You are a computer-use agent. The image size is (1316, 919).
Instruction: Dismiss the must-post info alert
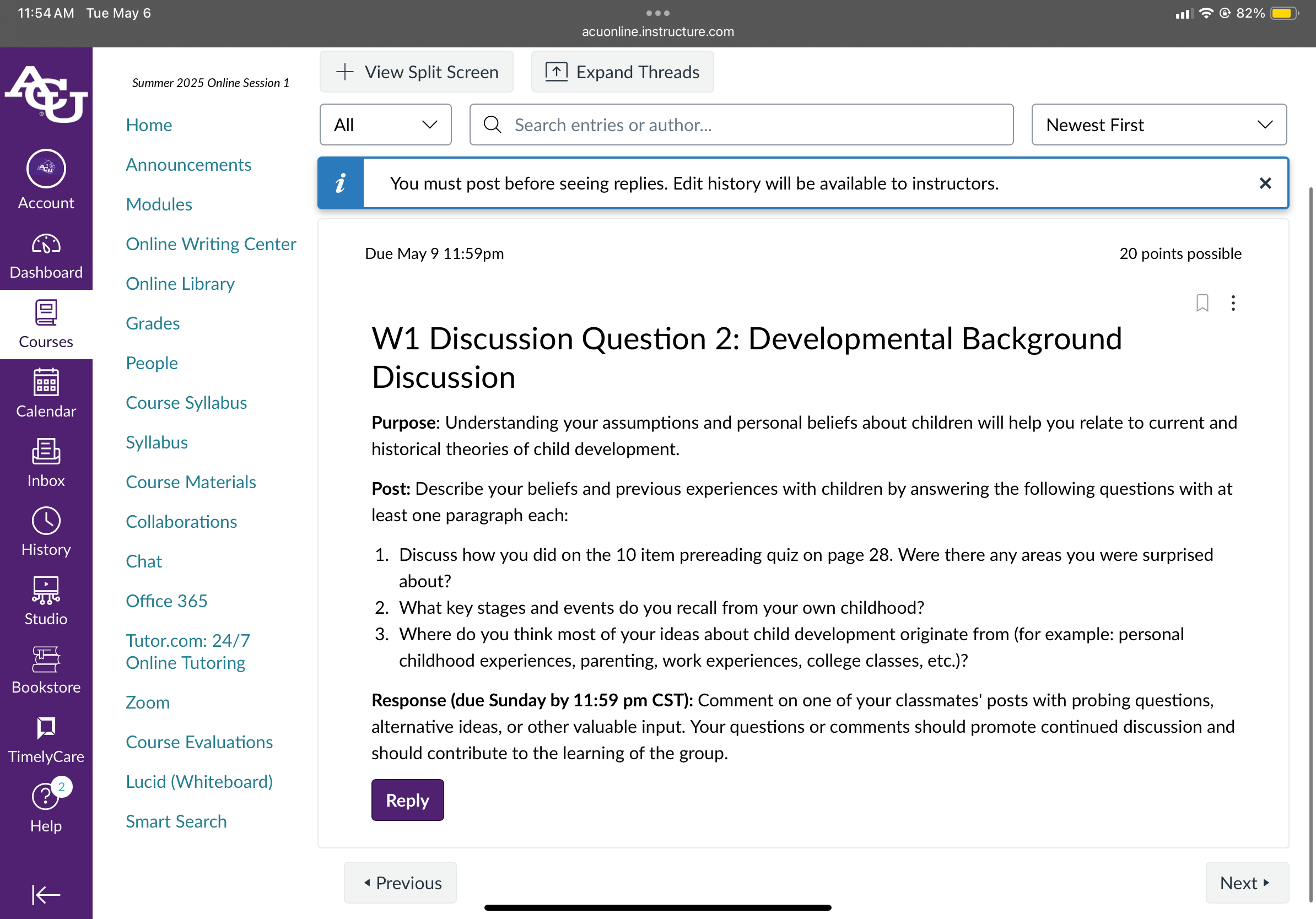tap(1265, 183)
